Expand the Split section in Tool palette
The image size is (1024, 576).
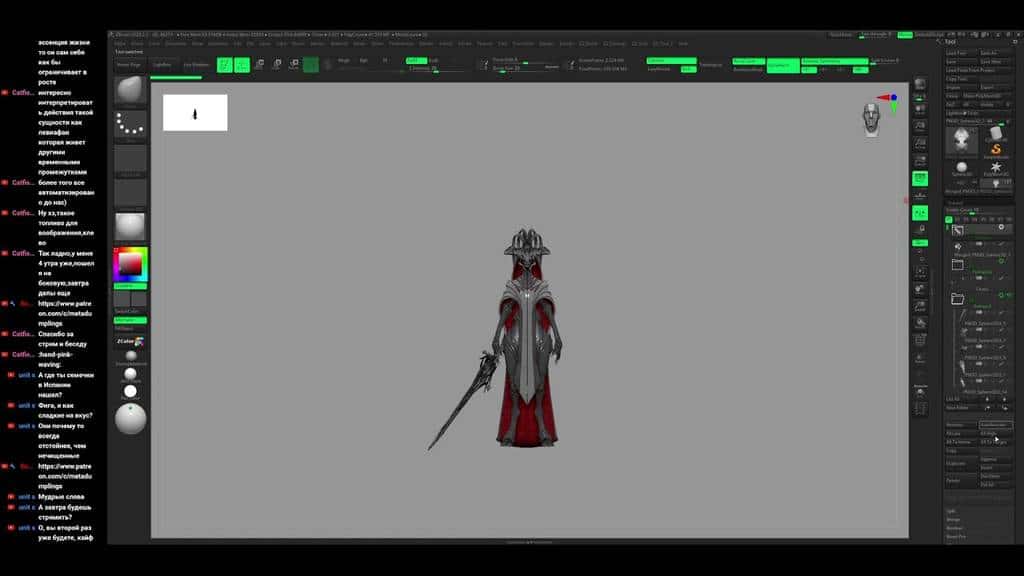pyautogui.click(x=951, y=511)
